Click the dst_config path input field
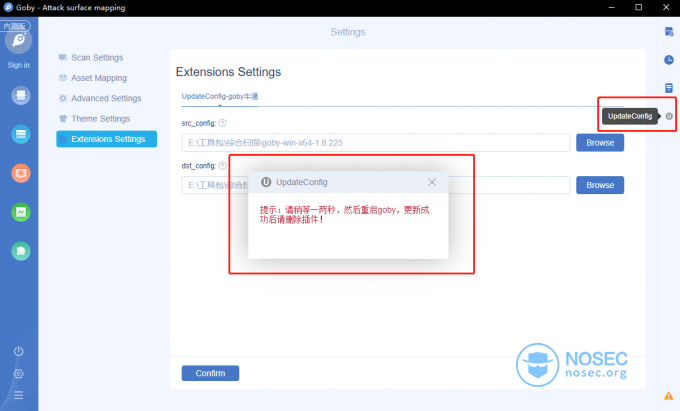 (376, 185)
